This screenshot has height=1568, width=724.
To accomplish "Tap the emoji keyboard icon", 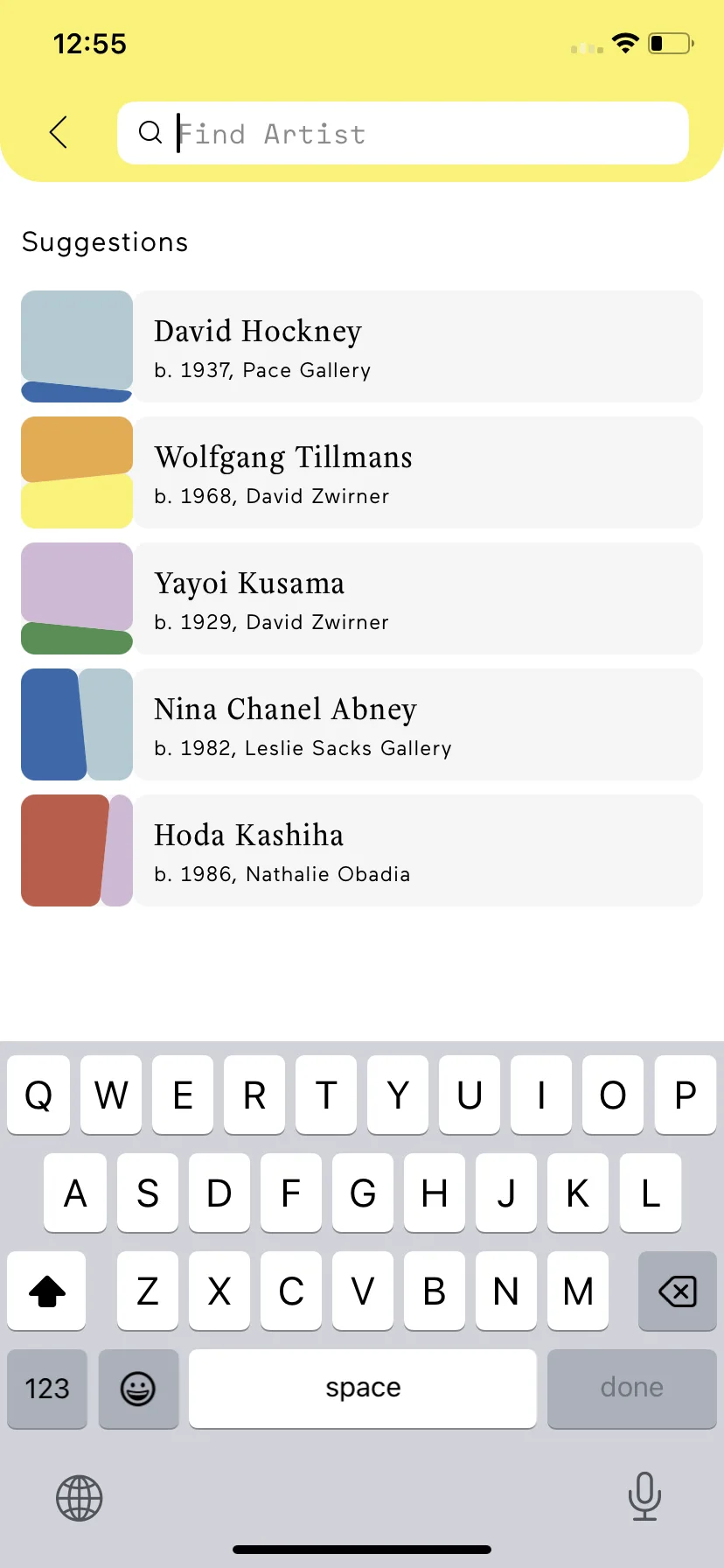I will 138,1389.
